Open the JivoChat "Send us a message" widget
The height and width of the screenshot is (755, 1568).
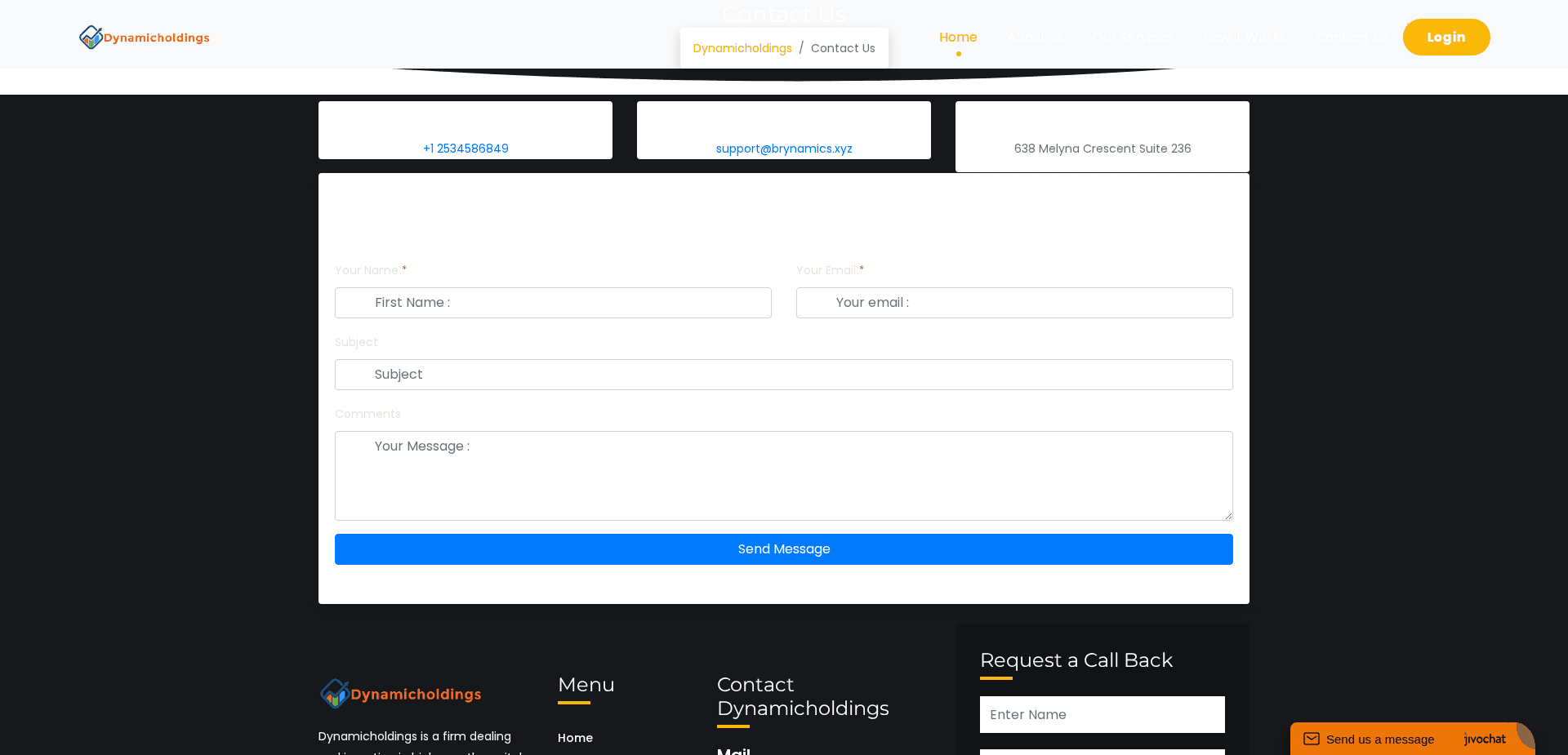(x=1379, y=739)
